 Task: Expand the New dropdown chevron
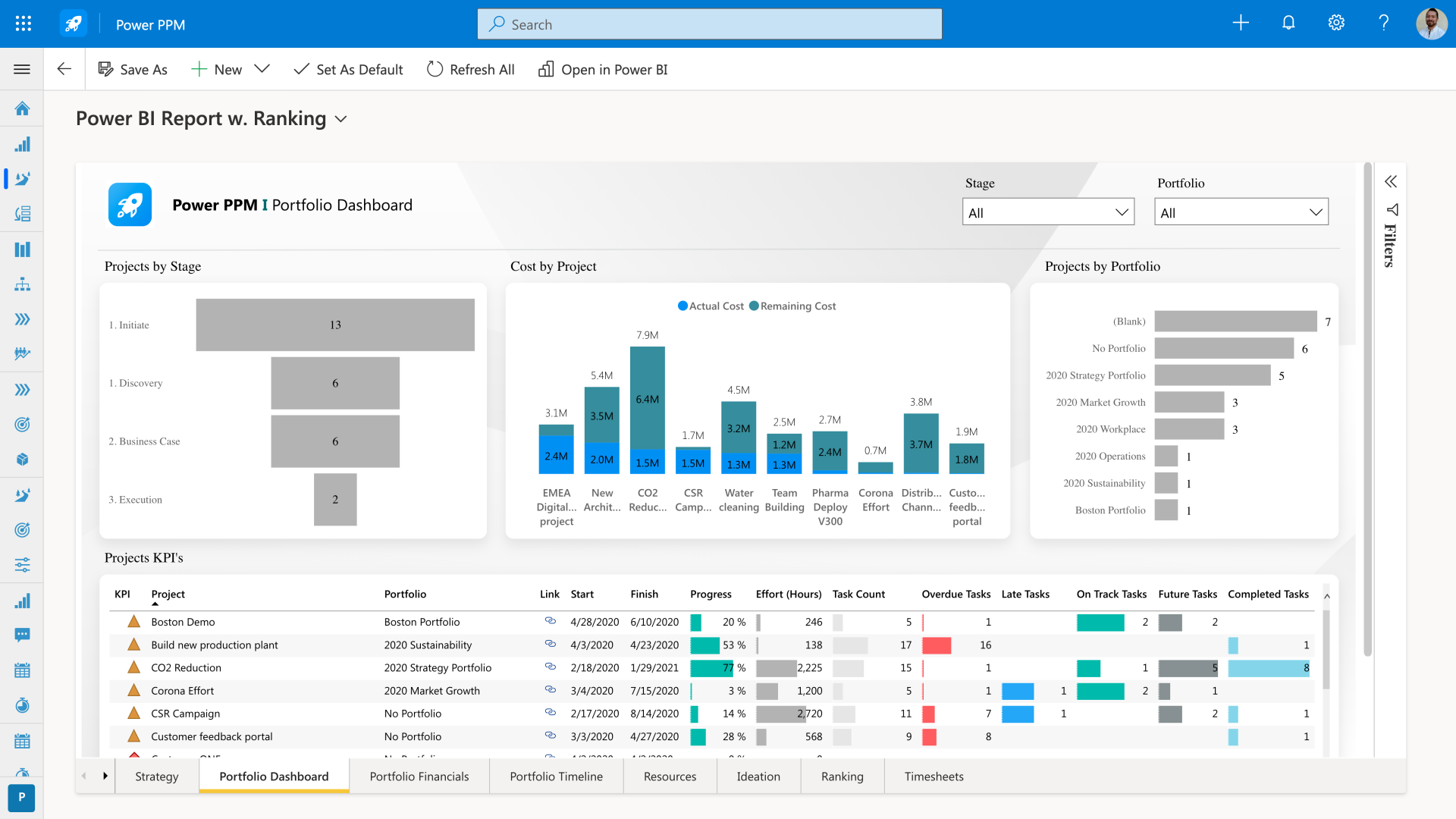pos(262,69)
